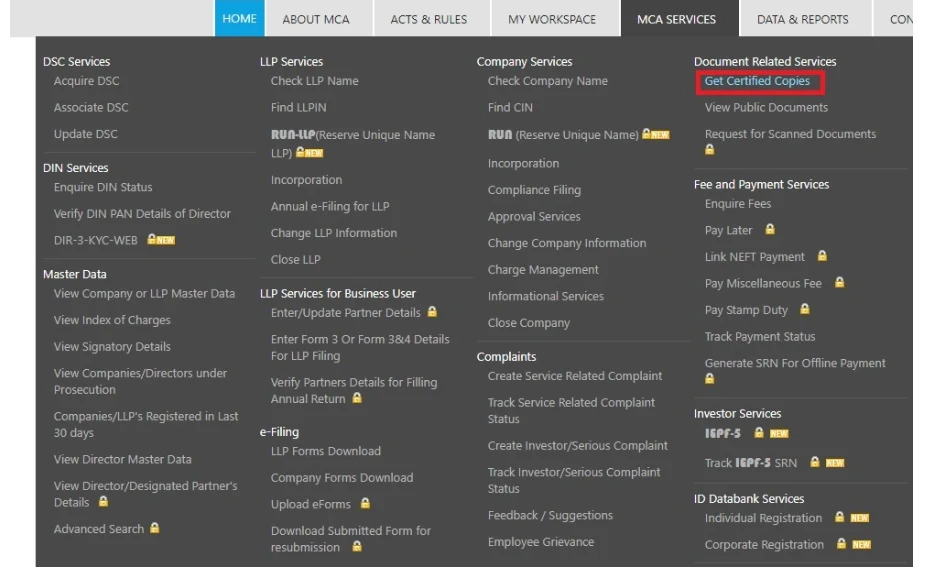The width and height of the screenshot is (945, 567).
Task: Open Create Investor/Serious Complaint
Action: point(577,445)
